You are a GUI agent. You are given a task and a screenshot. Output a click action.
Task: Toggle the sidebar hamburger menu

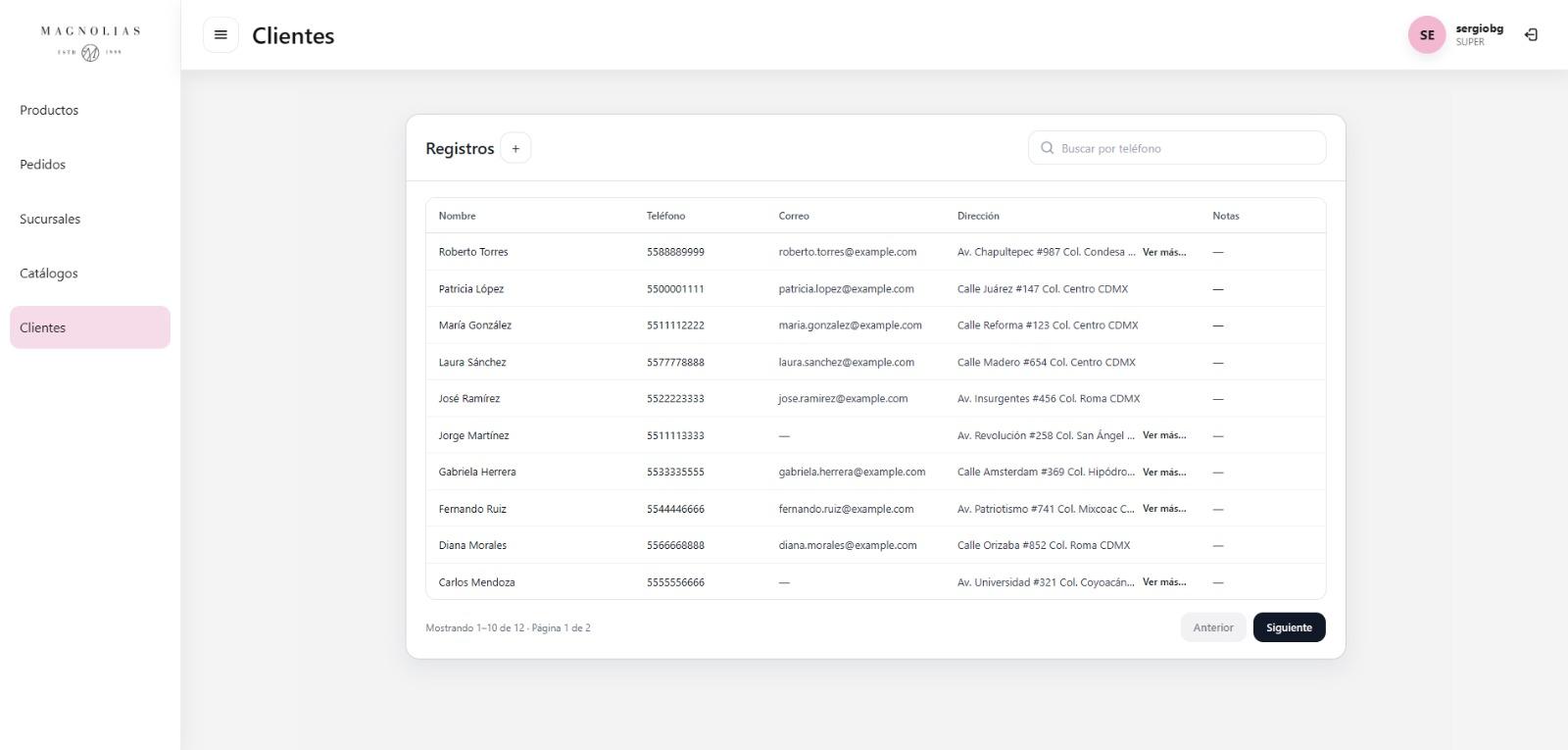tap(220, 35)
